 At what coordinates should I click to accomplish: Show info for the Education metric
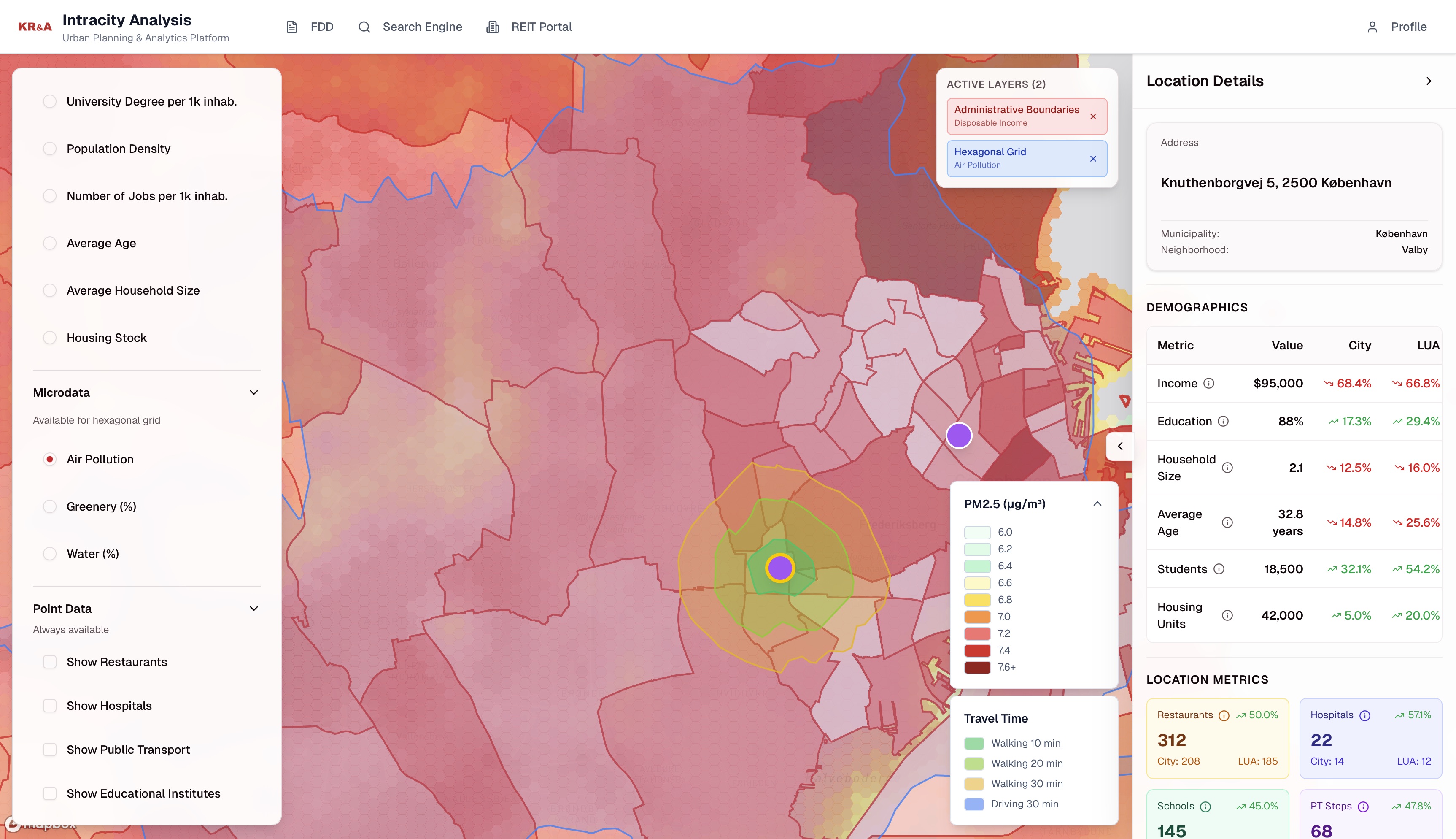pos(1224,421)
